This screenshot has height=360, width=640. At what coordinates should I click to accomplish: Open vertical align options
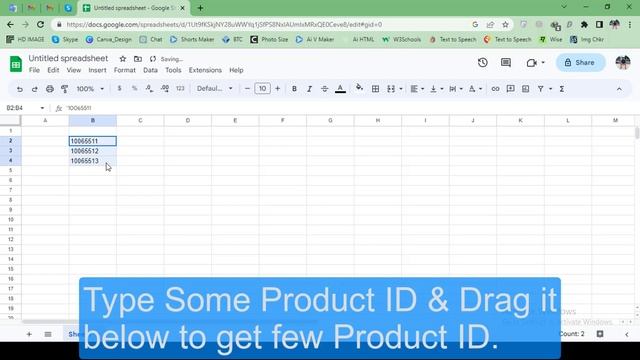(x=436, y=89)
